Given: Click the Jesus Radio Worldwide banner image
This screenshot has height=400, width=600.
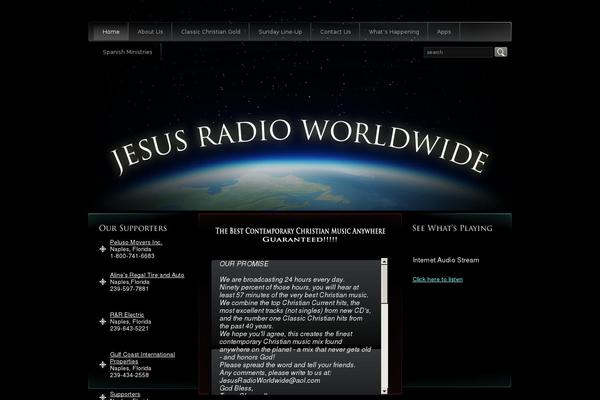Looking at the screenshot, I should pyautogui.click(x=300, y=145).
